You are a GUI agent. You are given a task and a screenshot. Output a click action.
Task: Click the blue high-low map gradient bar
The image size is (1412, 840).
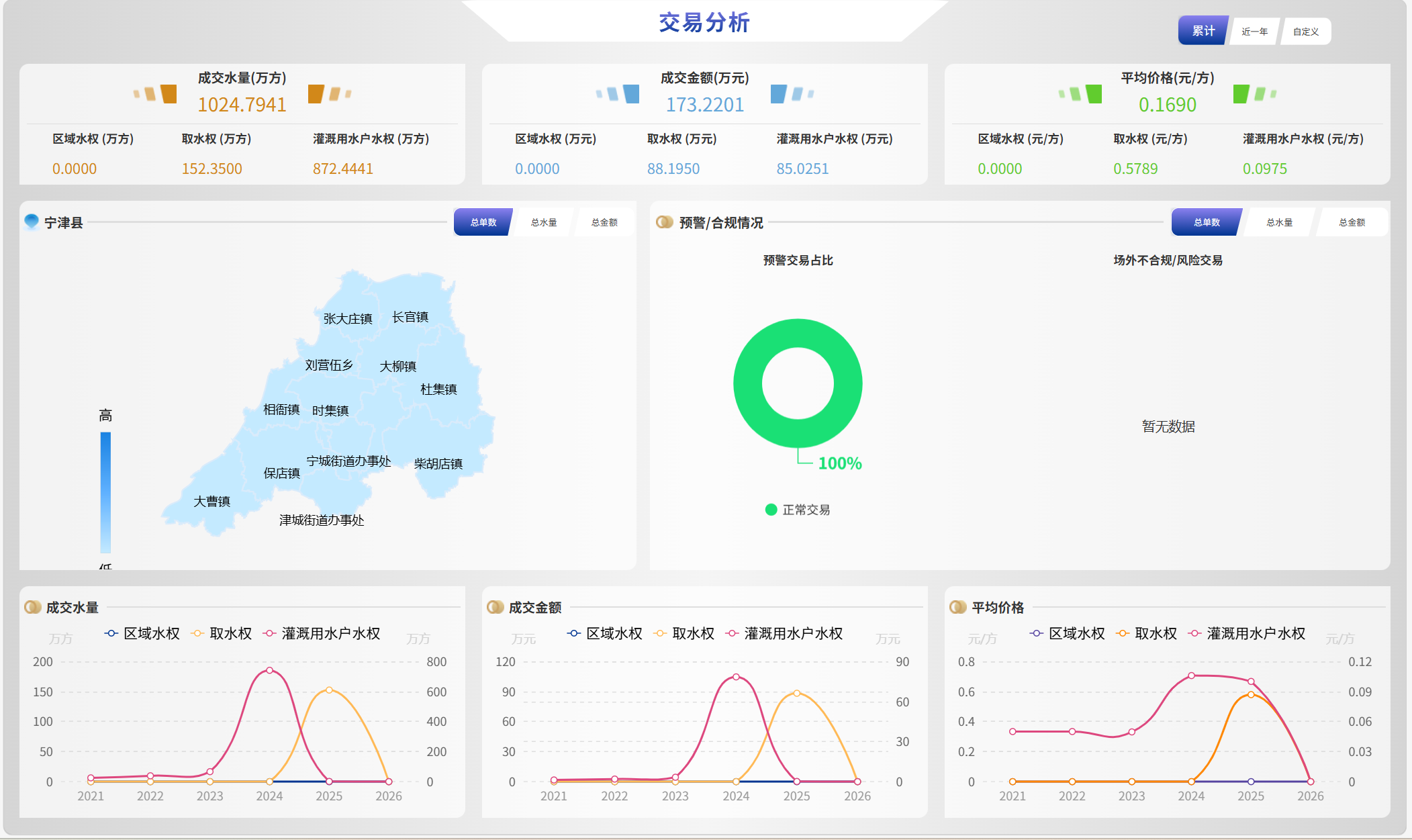point(105,492)
